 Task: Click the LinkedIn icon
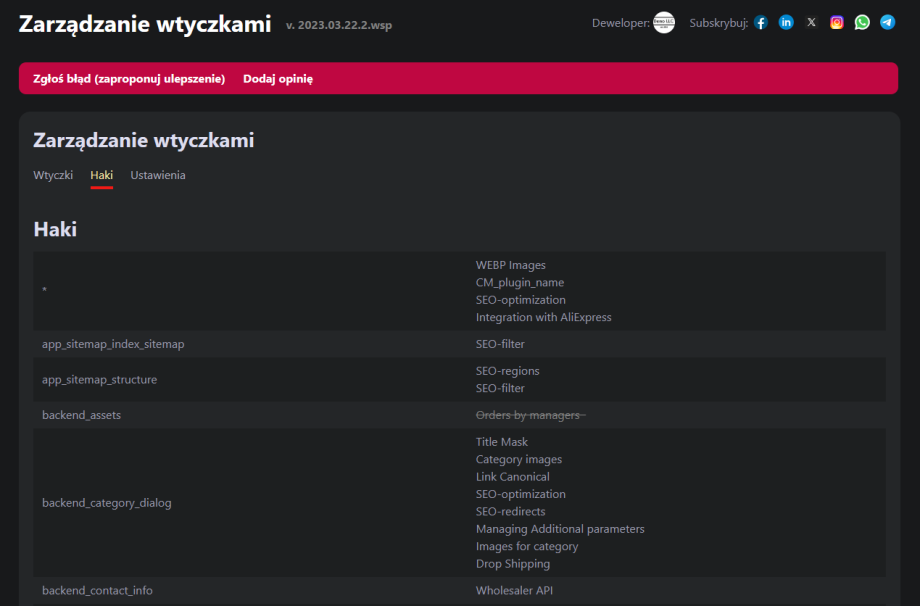click(786, 23)
